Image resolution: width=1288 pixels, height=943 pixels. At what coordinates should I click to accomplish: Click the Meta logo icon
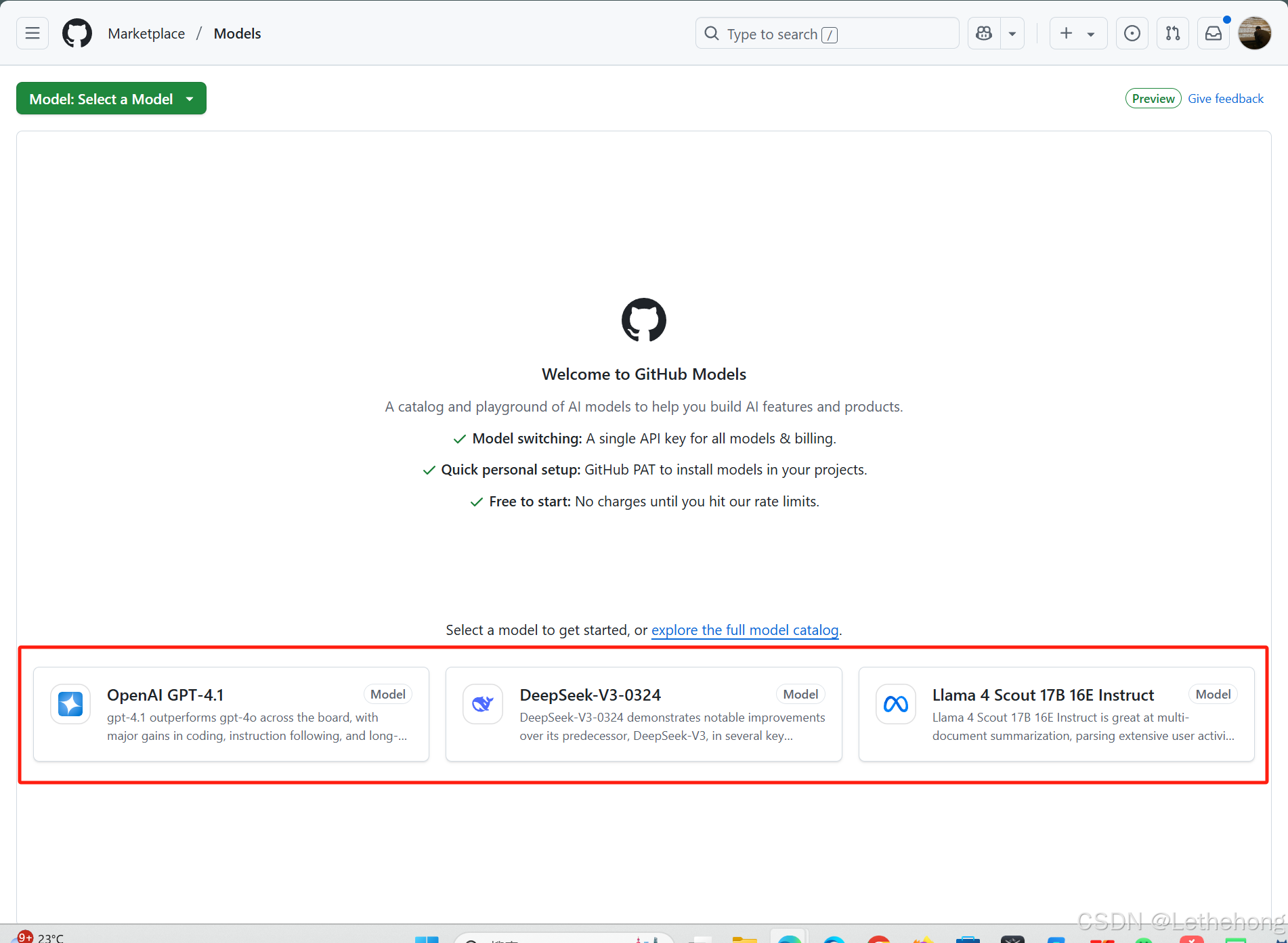pos(896,704)
